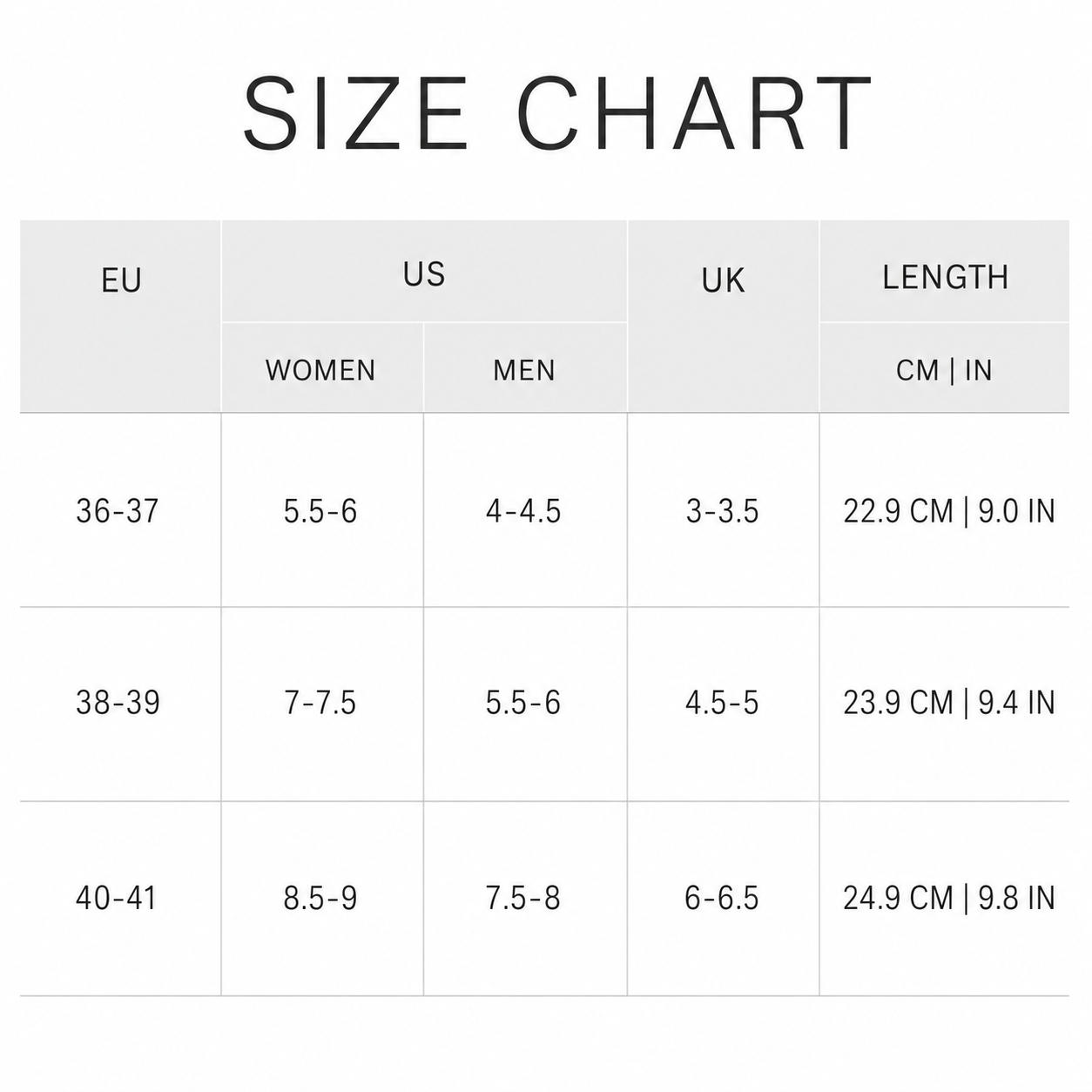This screenshot has width=1092, height=1092.
Task: Click the US column header
Action: 424,272
